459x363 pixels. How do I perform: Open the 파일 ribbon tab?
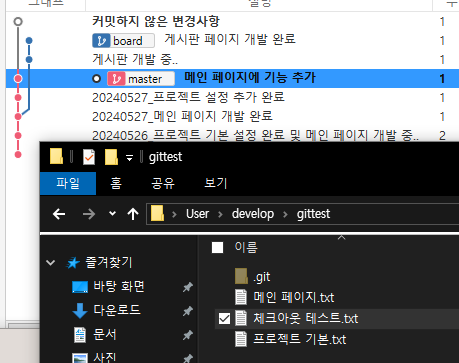click(x=68, y=183)
